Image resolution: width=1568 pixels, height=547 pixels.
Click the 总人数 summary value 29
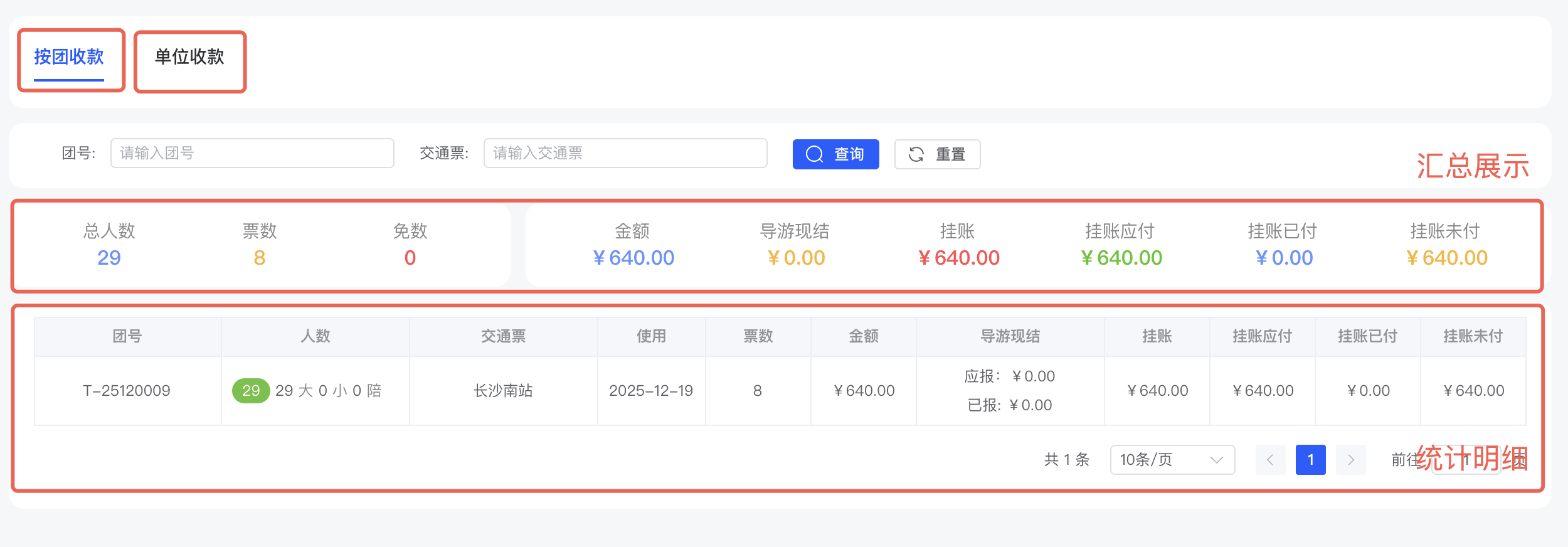click(x=109, y=258)
